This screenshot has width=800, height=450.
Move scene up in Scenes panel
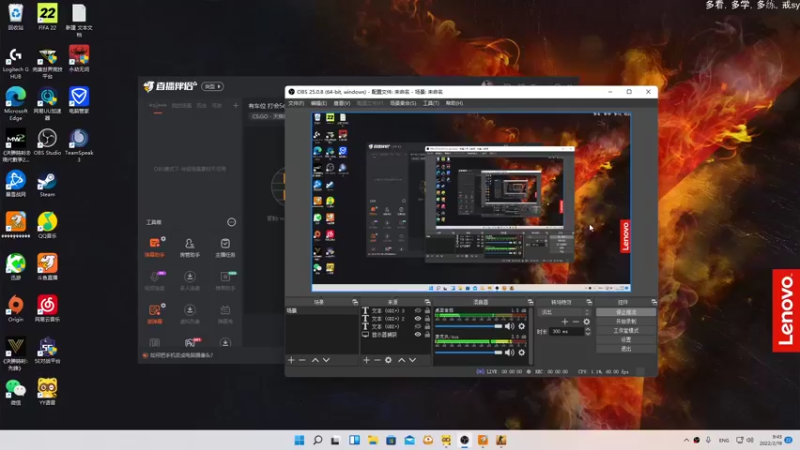tap(315, 360)
